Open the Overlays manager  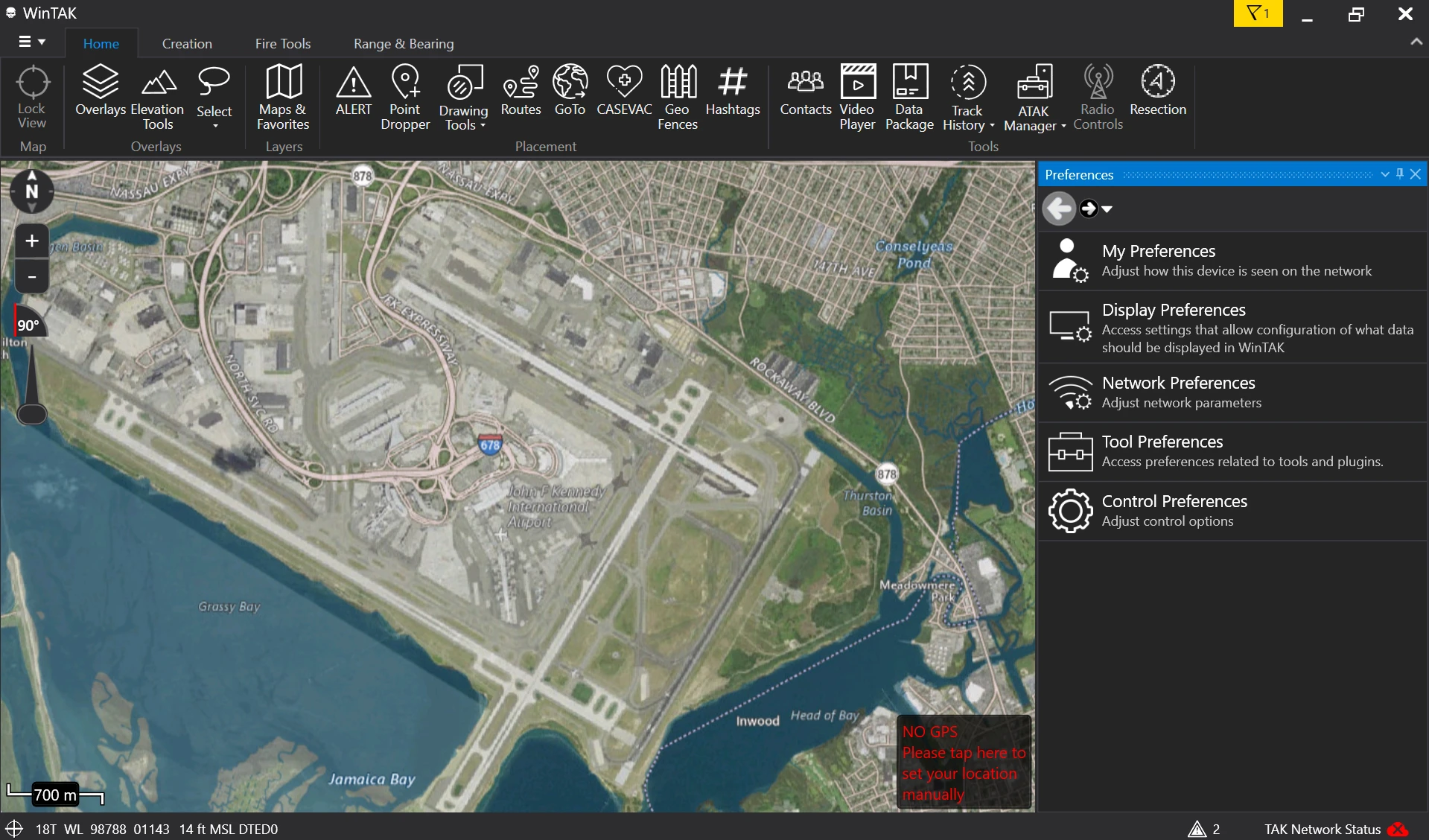click(x=101, y=90)
